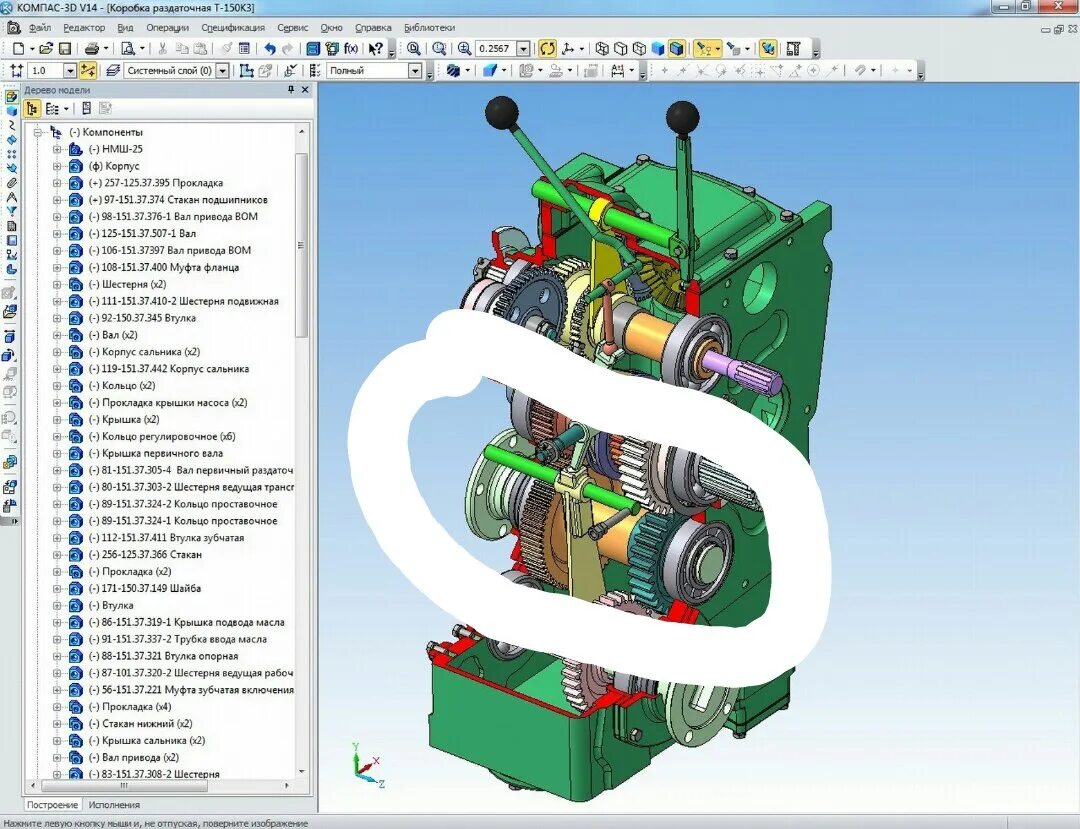Click the zoom-in magnifier next to scale field
The image size is (1080, 829).
465,49
